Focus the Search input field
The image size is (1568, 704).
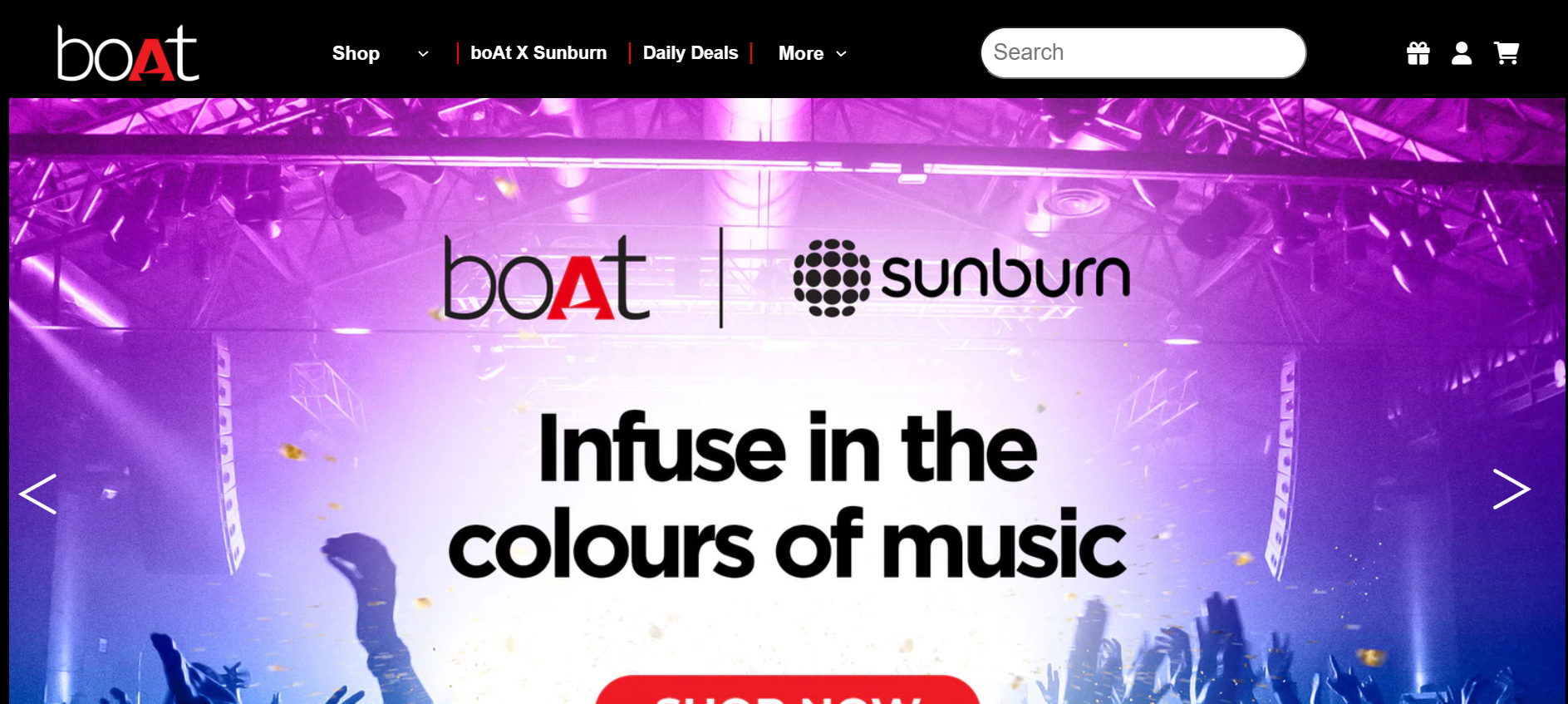coord(1143,52)
